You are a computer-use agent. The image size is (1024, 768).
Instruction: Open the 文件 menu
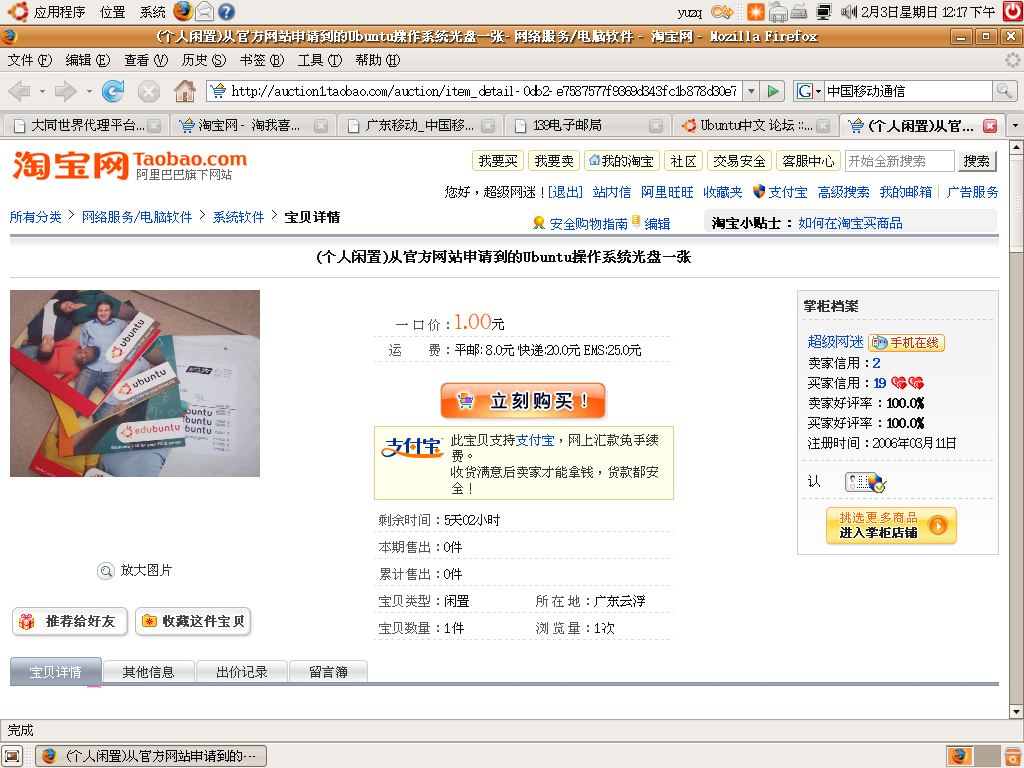[29, 60]
